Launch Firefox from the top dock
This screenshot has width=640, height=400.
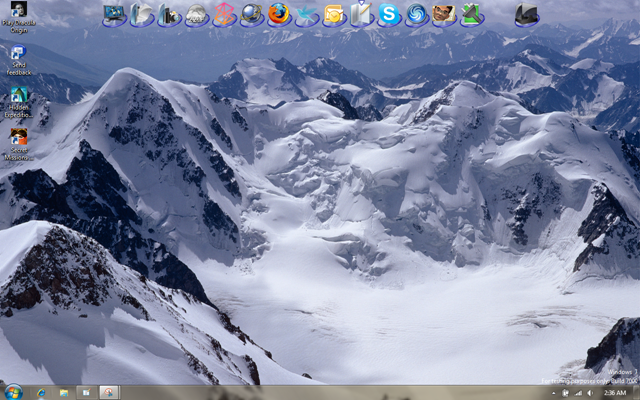(x=279, y=14)
